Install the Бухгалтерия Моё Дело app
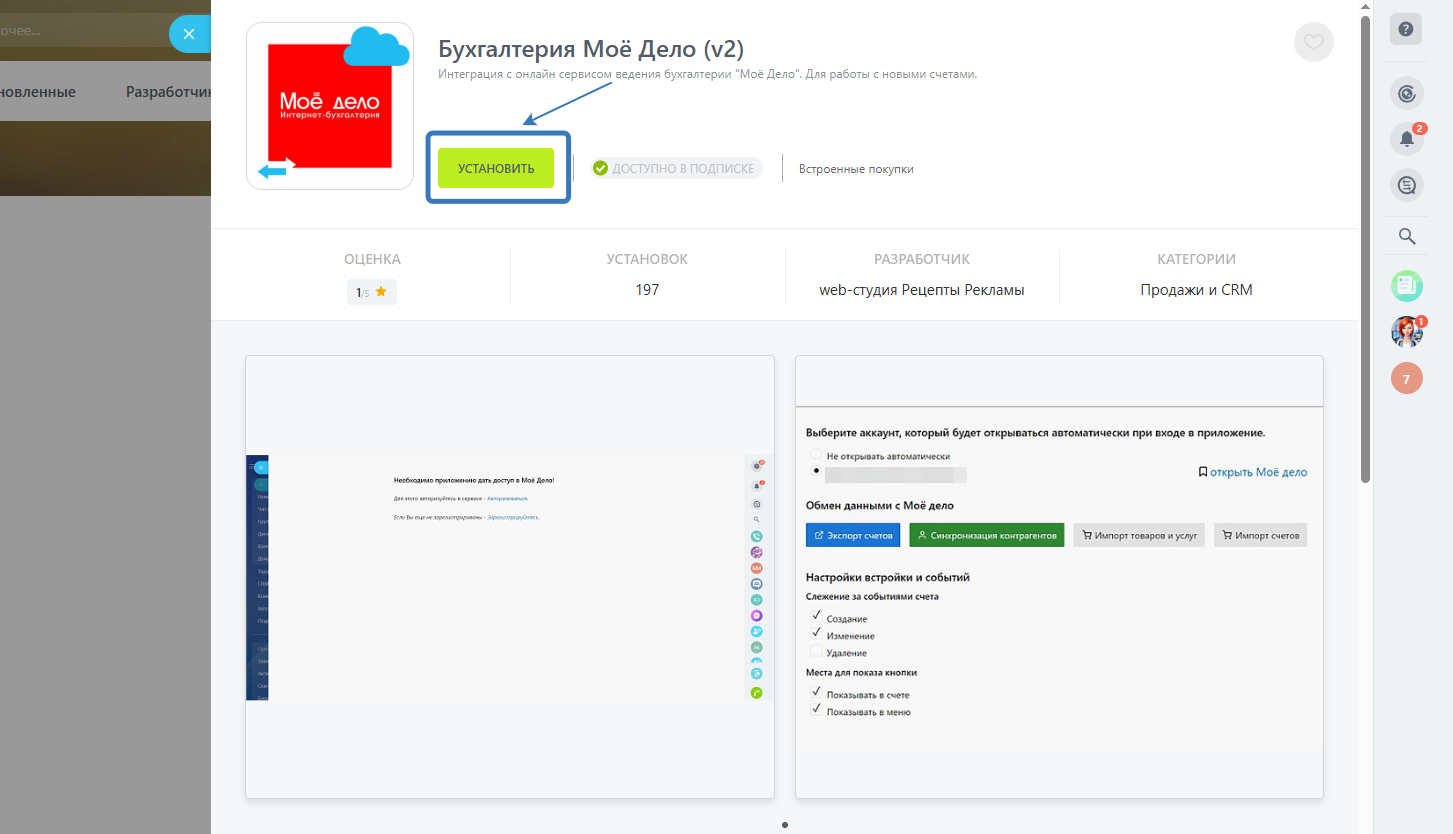Screen dimensions: 1453x834 [x=496, y=168]
